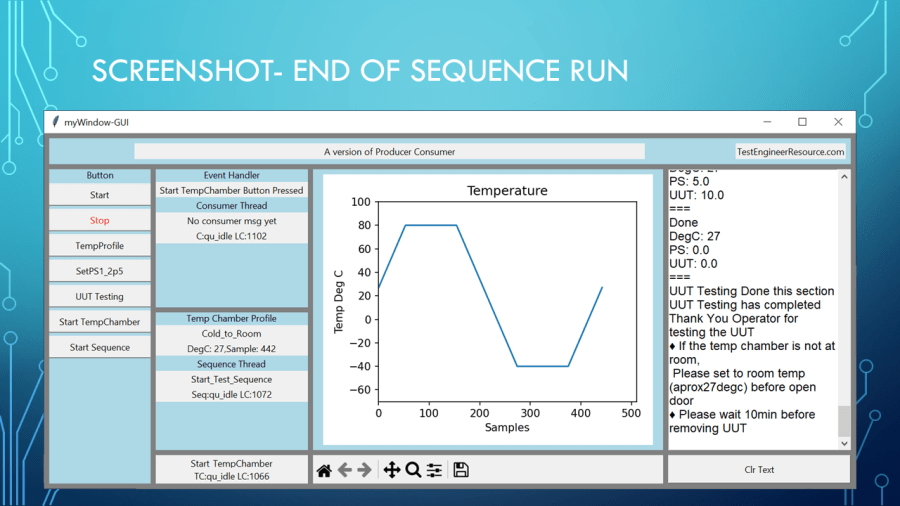Clear log with Clr Text button
The width and height of the screenshot is (900, 506).
[x=759, y=469]
